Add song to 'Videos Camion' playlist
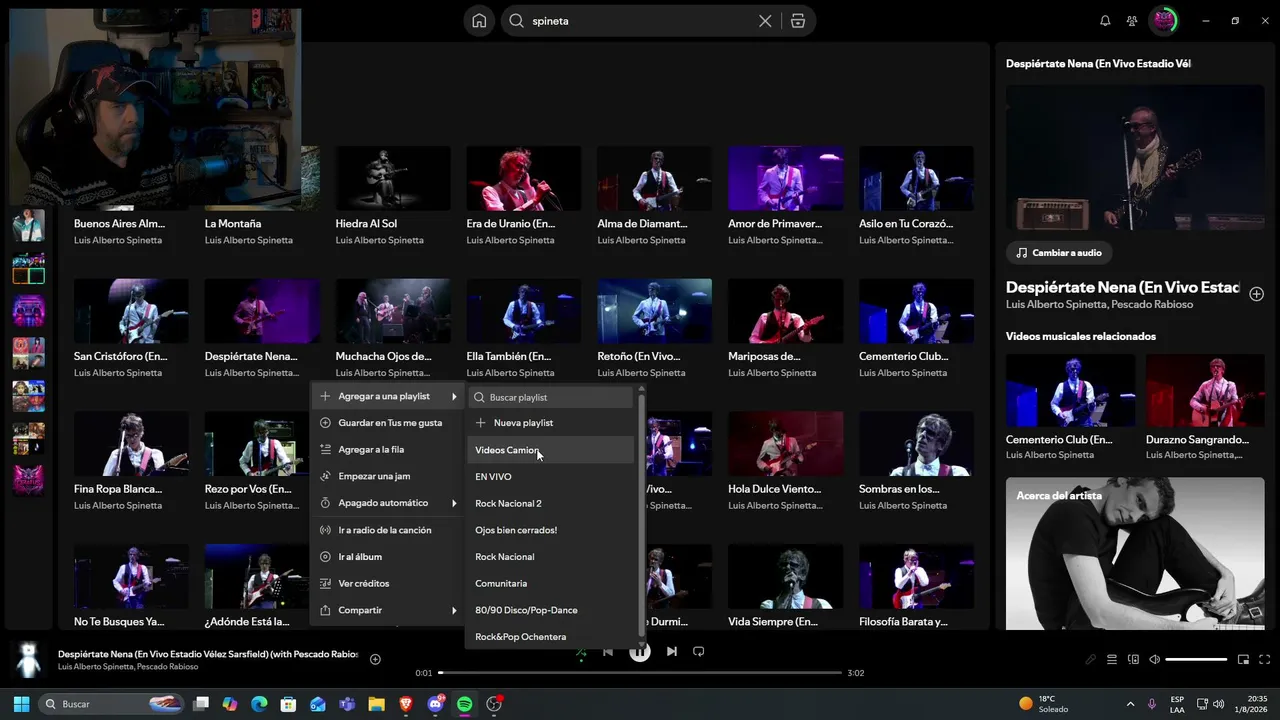Viewport: 1280px width, 720px height. [551, 450]
